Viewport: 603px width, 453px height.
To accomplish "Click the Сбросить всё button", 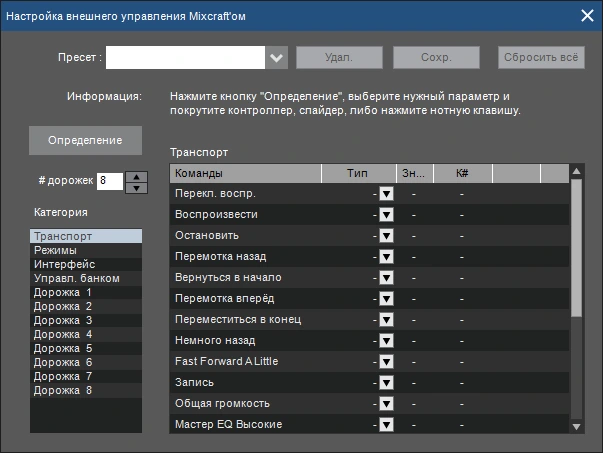I will [541, 58].
